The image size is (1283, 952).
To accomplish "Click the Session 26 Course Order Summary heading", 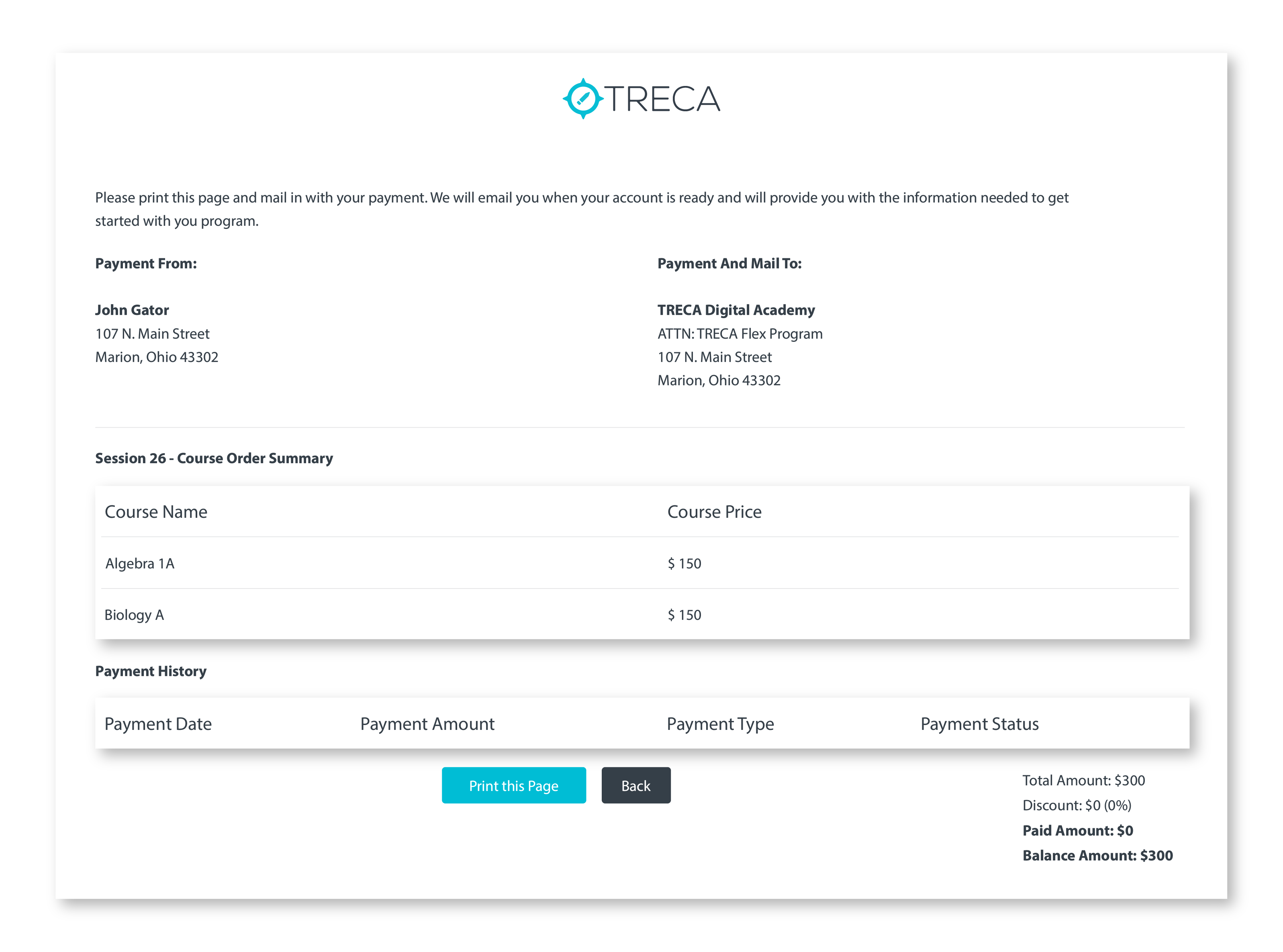I will click(214, 458).
